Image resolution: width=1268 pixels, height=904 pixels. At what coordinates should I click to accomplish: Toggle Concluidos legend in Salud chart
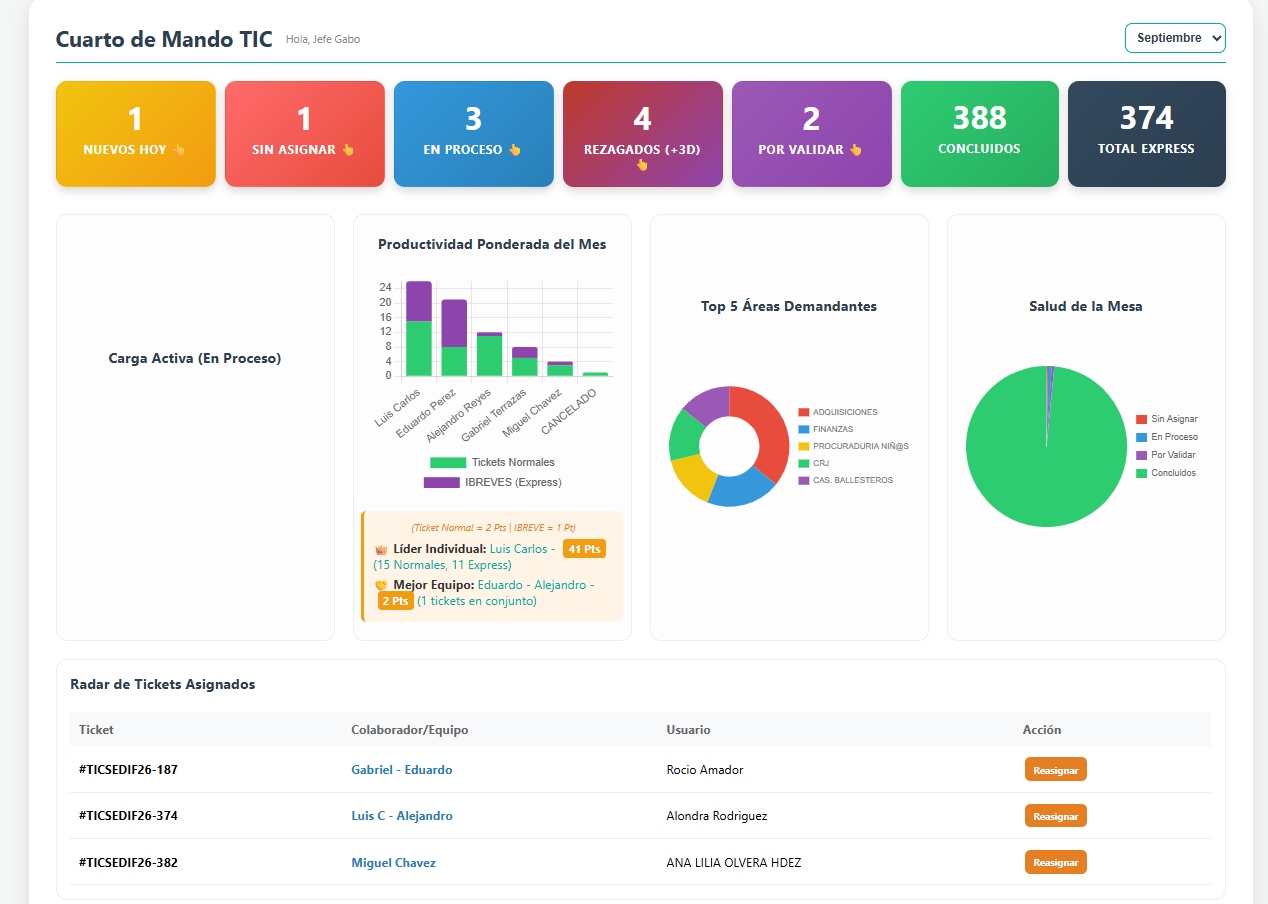[1166, 473]
